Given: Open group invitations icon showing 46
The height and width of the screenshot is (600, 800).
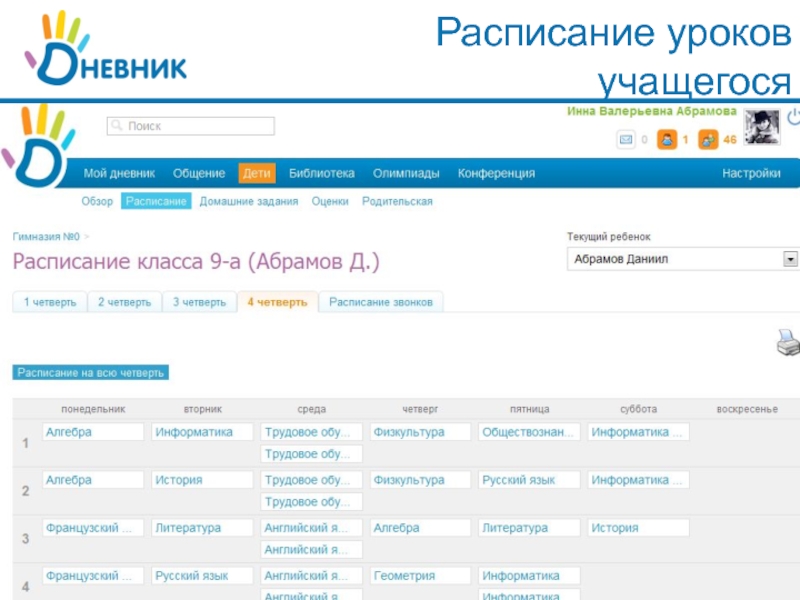Looking at the screenshot, I should 708,140.
